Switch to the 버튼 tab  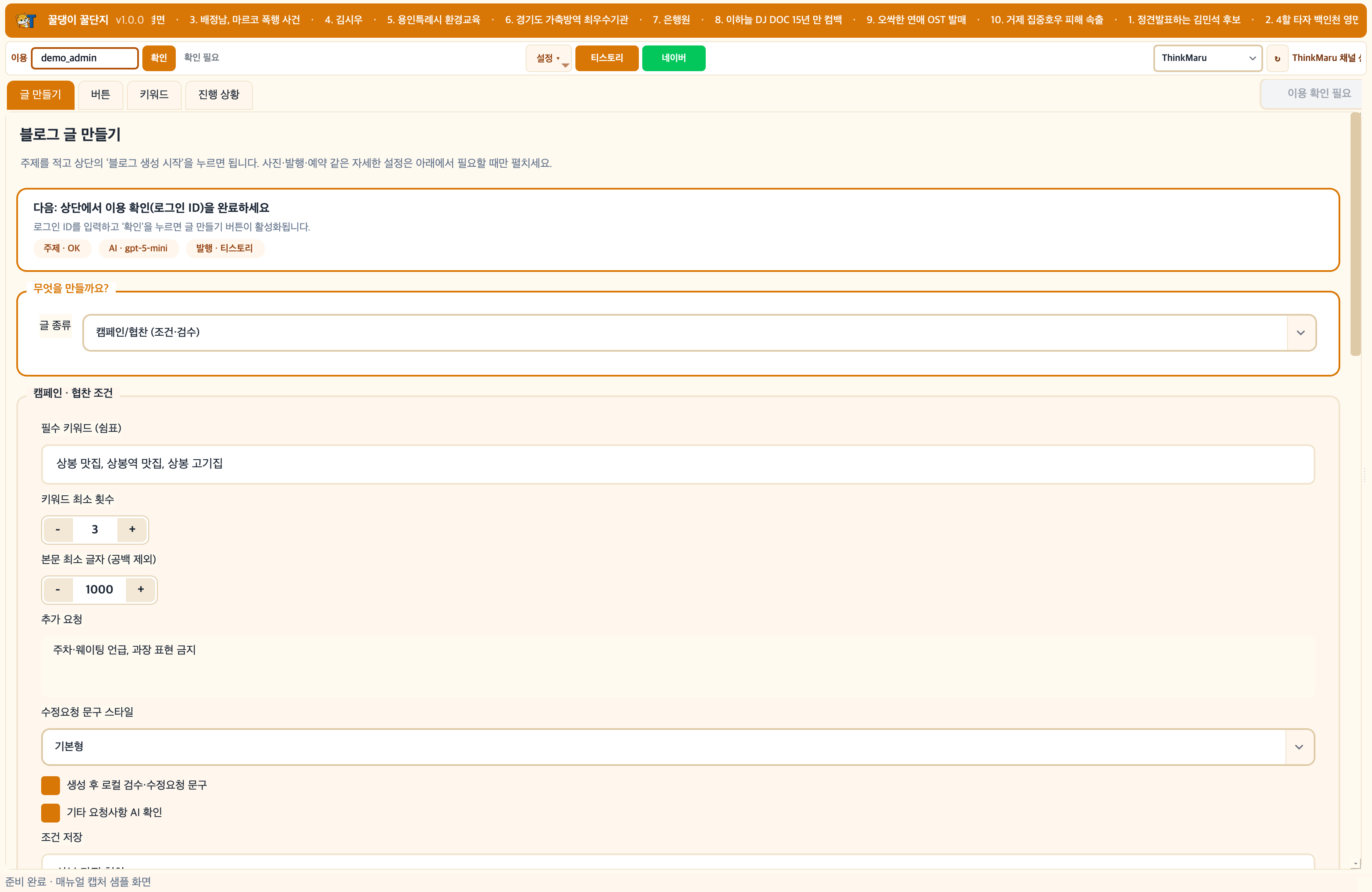pos(100,95)
